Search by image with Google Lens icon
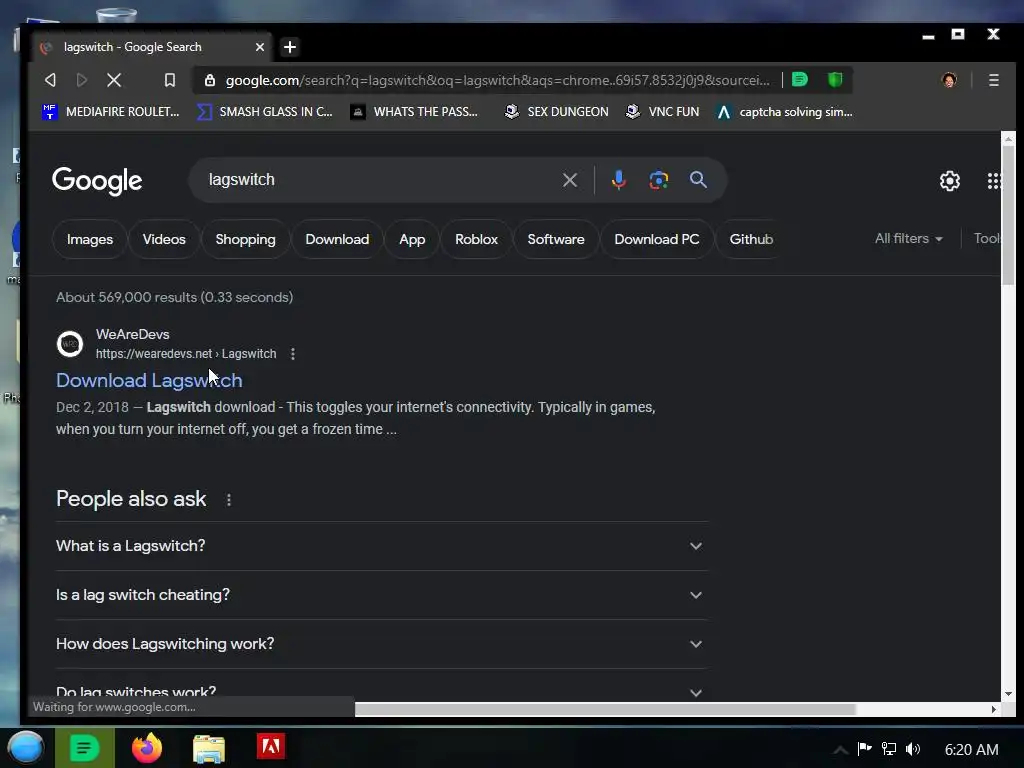The image size is (1024, 768). coord(658,180)
